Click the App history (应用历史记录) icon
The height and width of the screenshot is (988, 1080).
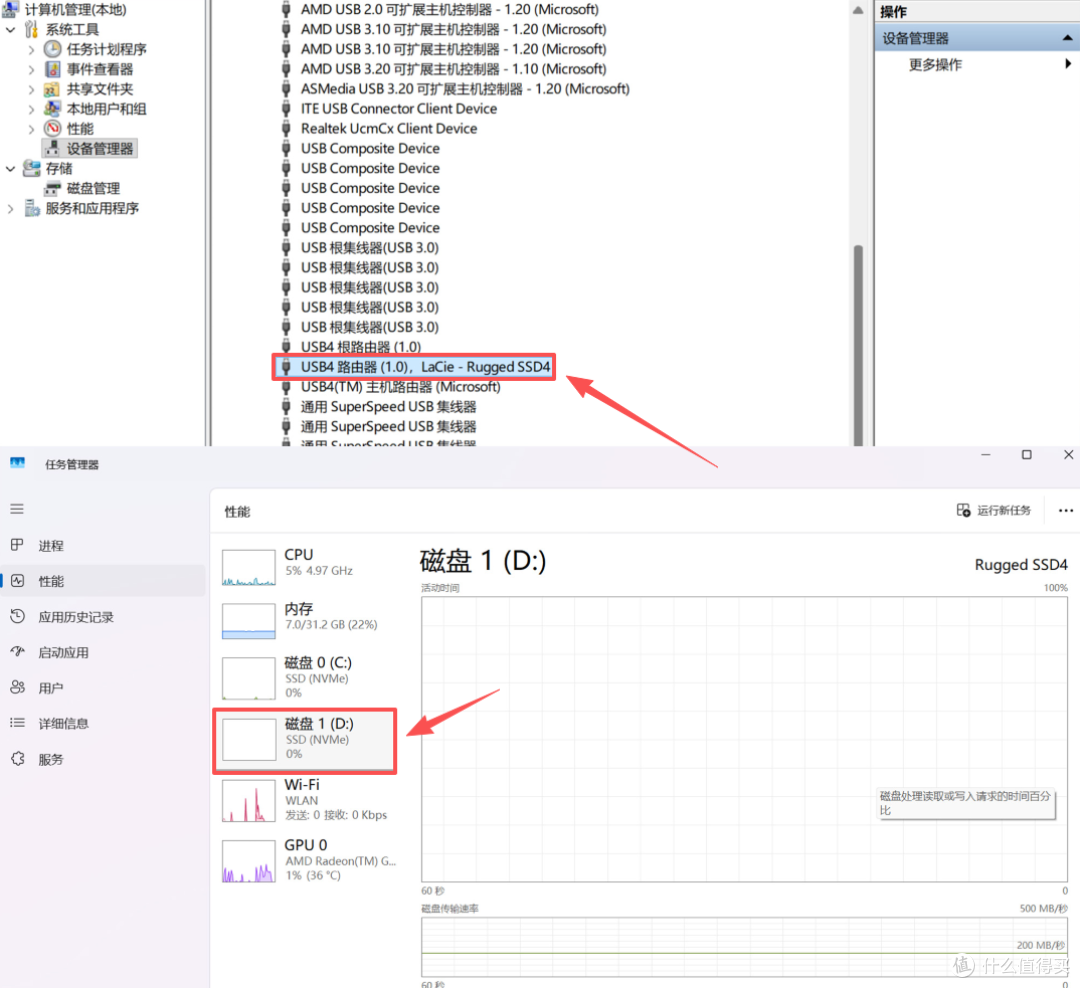pos(17,616)
